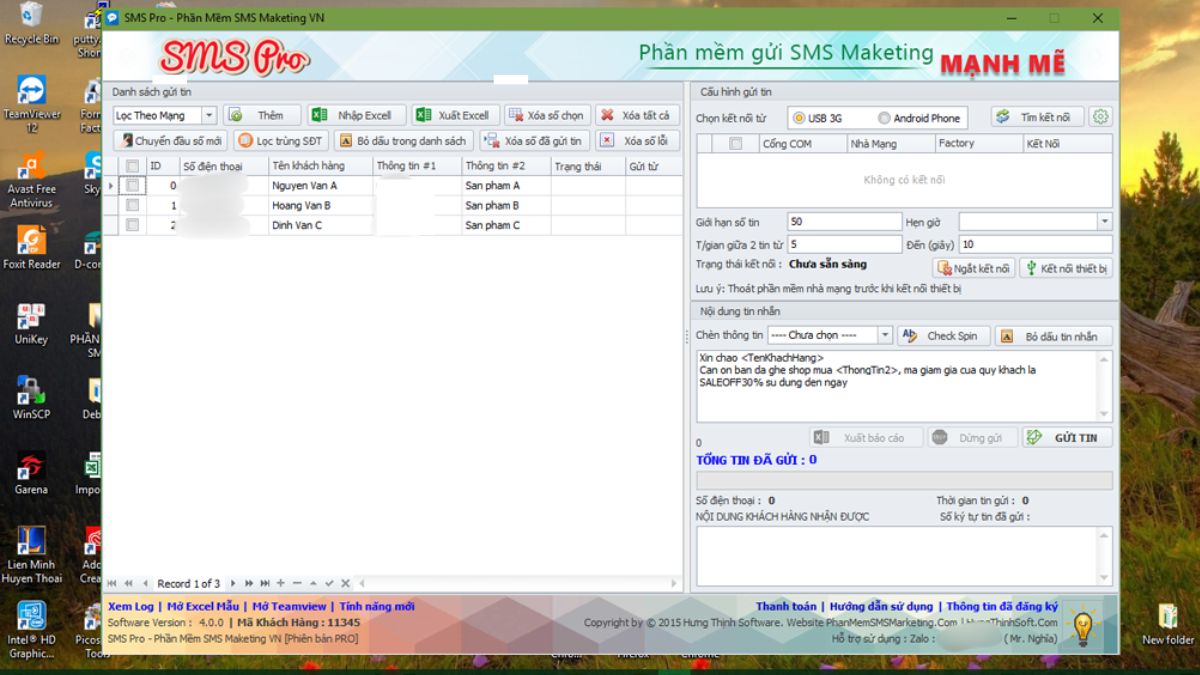Click the Giới hạn số tin input field
Image resolution: width=1200 pixels, height=675 pixels.
pos(844,221)
